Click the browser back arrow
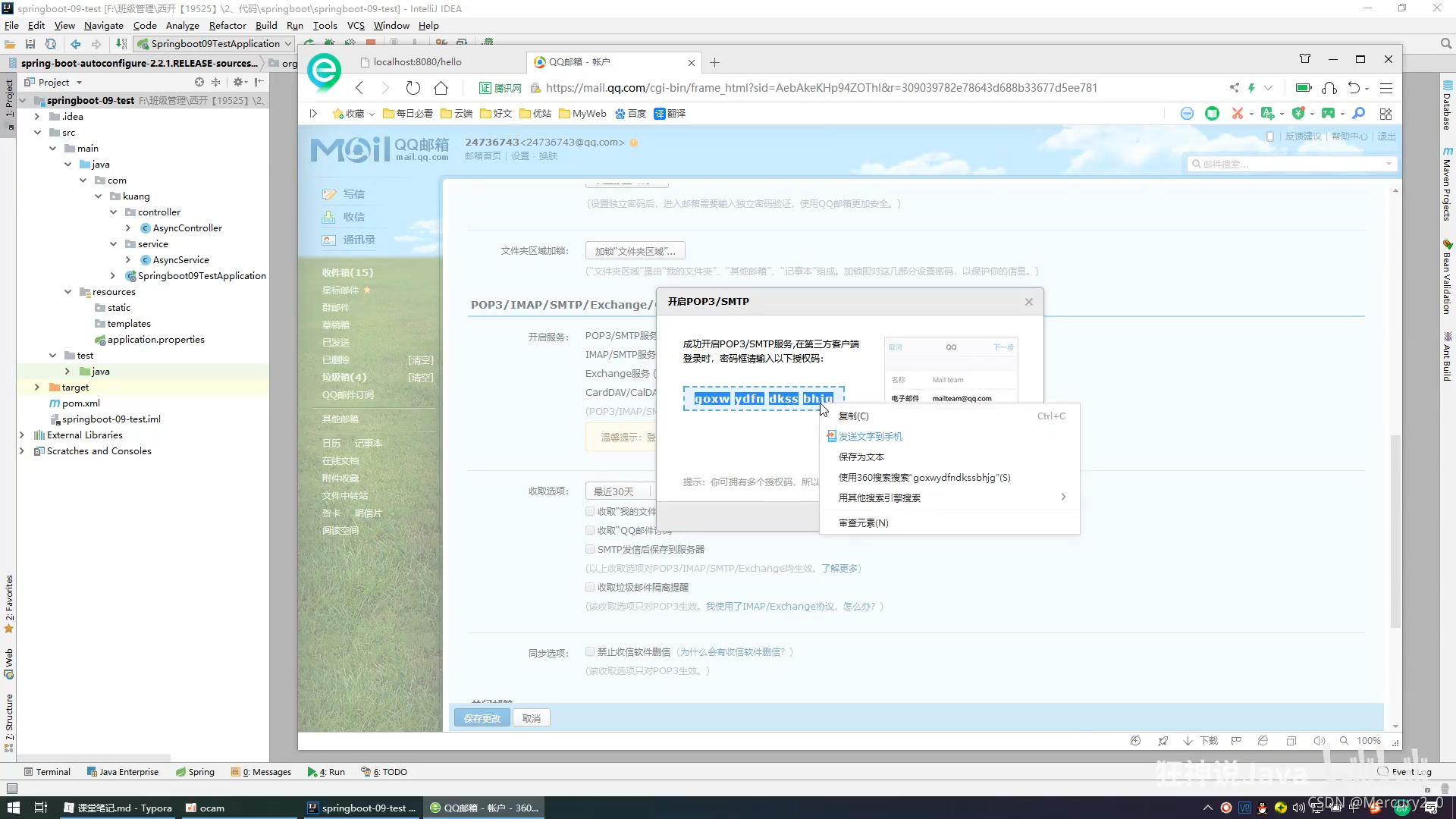The width and height of the screenshot is (1456, 819). [359, 88]
